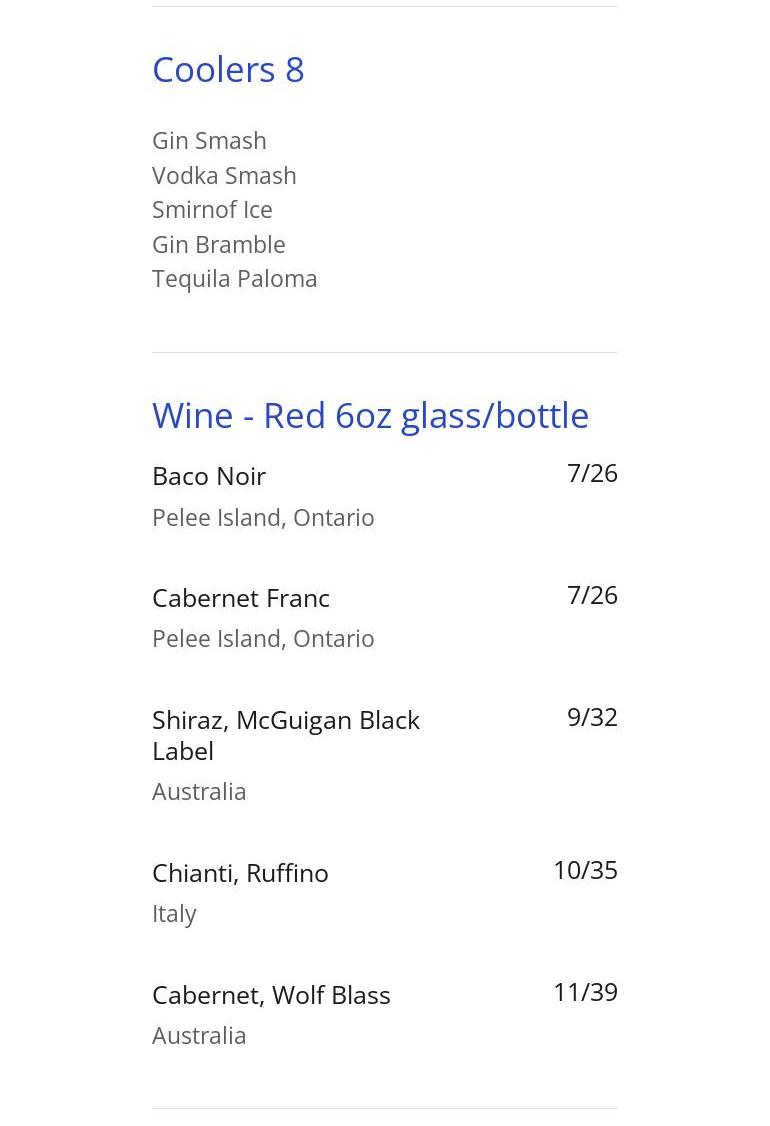
Task: Click the Cabernet Franc 7/26 price
Action: 592,595
